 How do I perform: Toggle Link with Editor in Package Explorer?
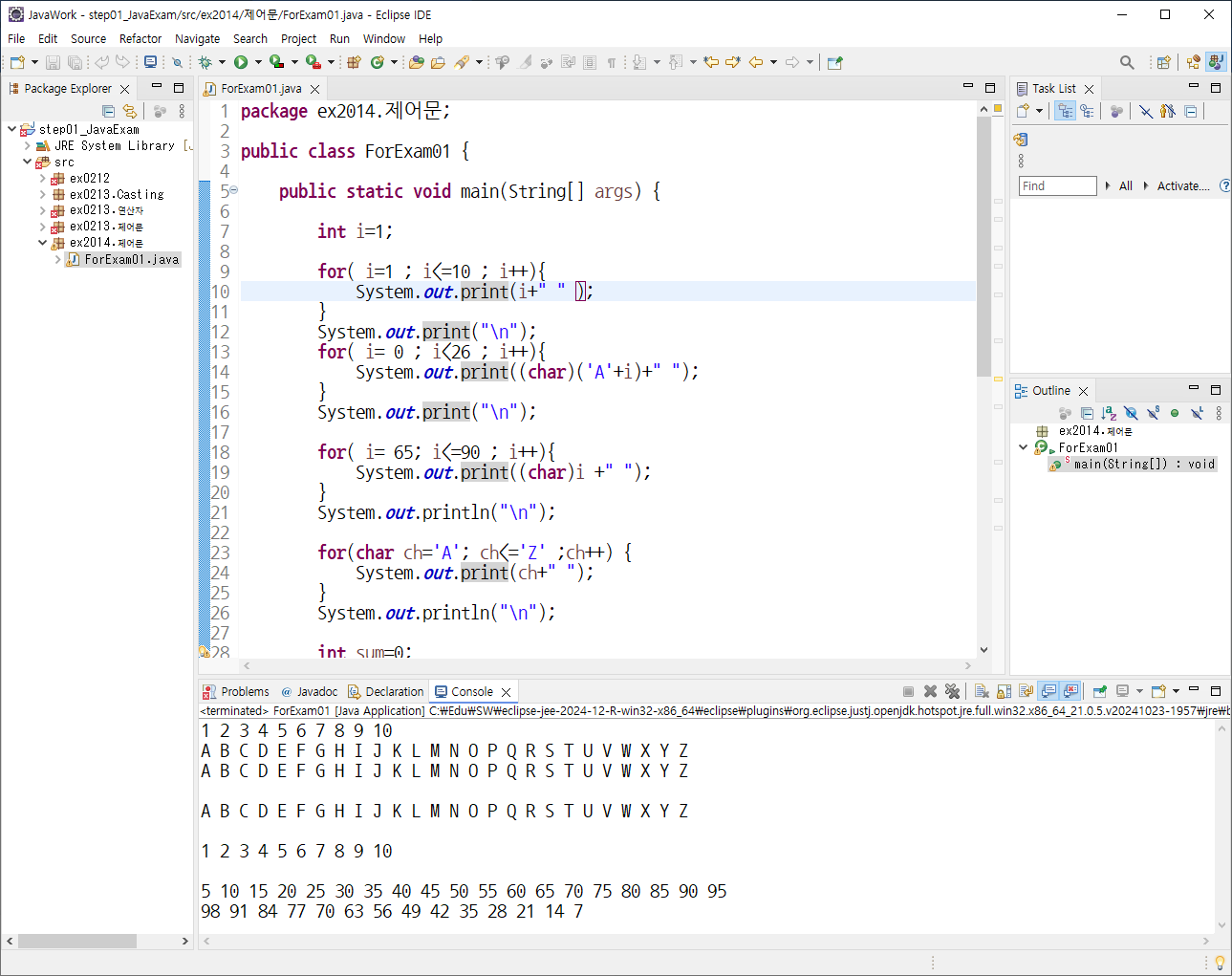pos(130,111)
